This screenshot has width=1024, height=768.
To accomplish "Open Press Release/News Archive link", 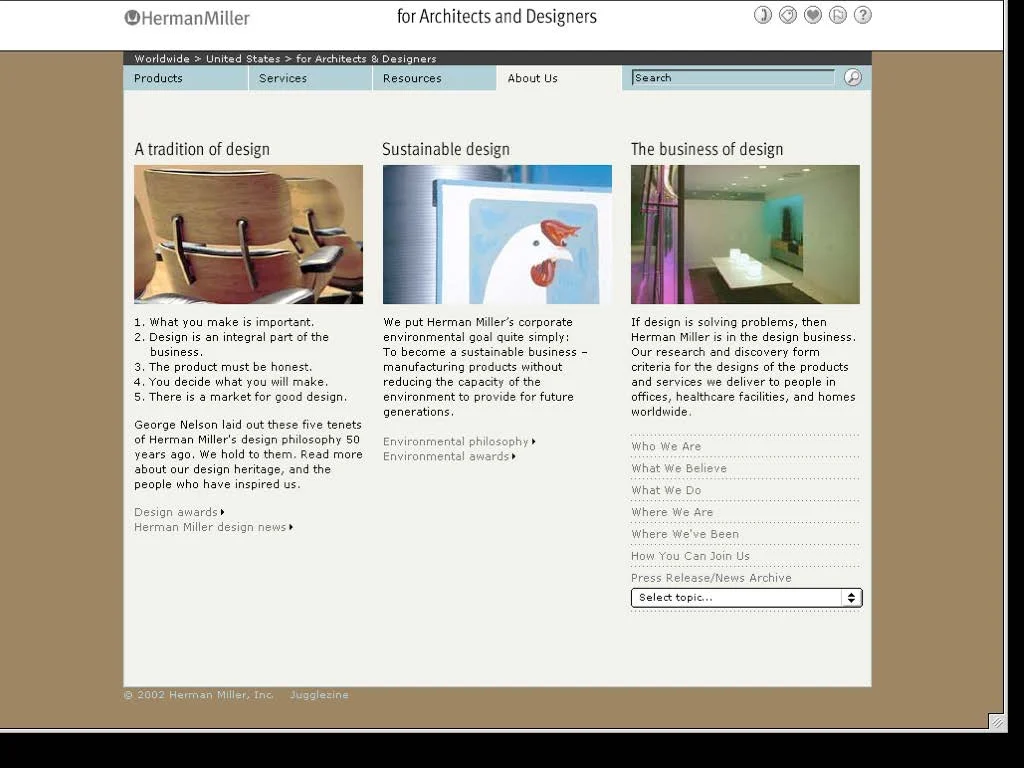I will [711, 578].
